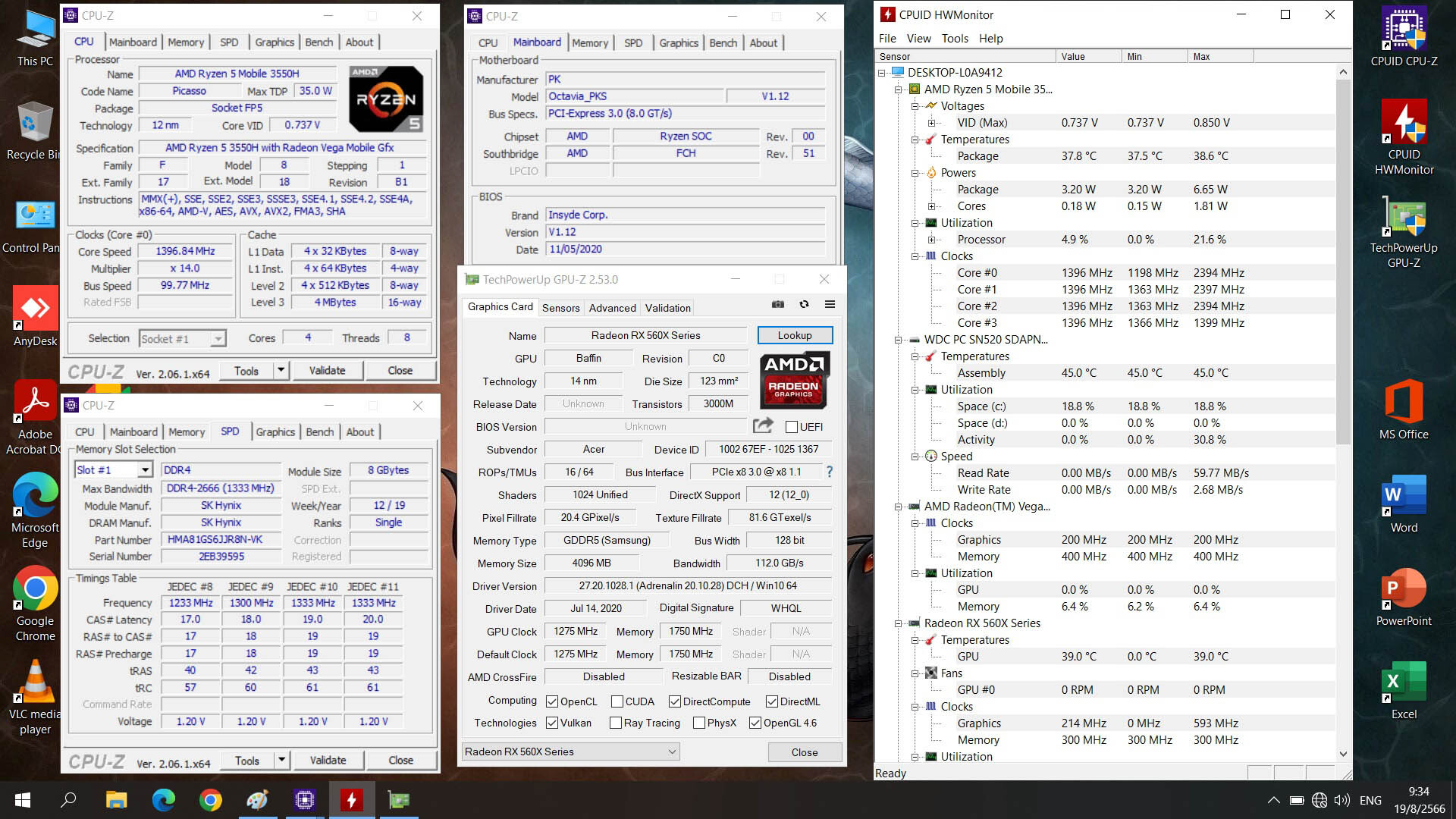Toggle the Ray Tracing checkbox
This screenshot has width=1456, height=819.
[616, 723]
